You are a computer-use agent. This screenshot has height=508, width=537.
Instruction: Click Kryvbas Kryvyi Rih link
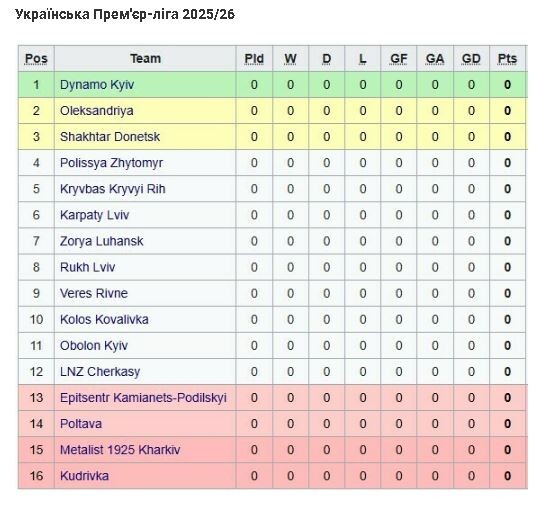pyautogui.click(x=112, y=189)
